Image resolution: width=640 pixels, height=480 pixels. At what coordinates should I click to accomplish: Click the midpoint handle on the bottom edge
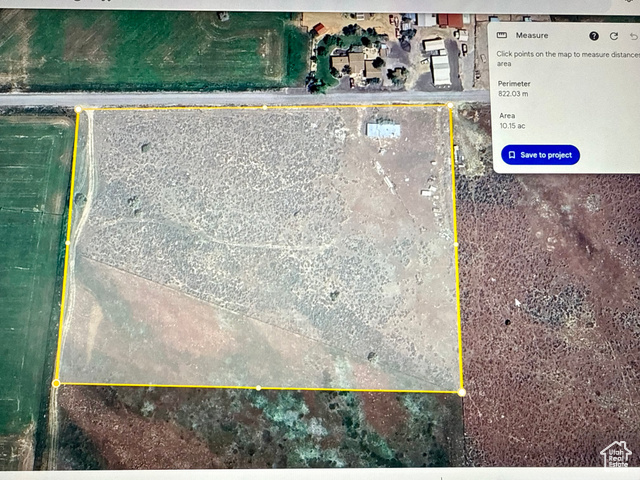click(x=258, y=387)
